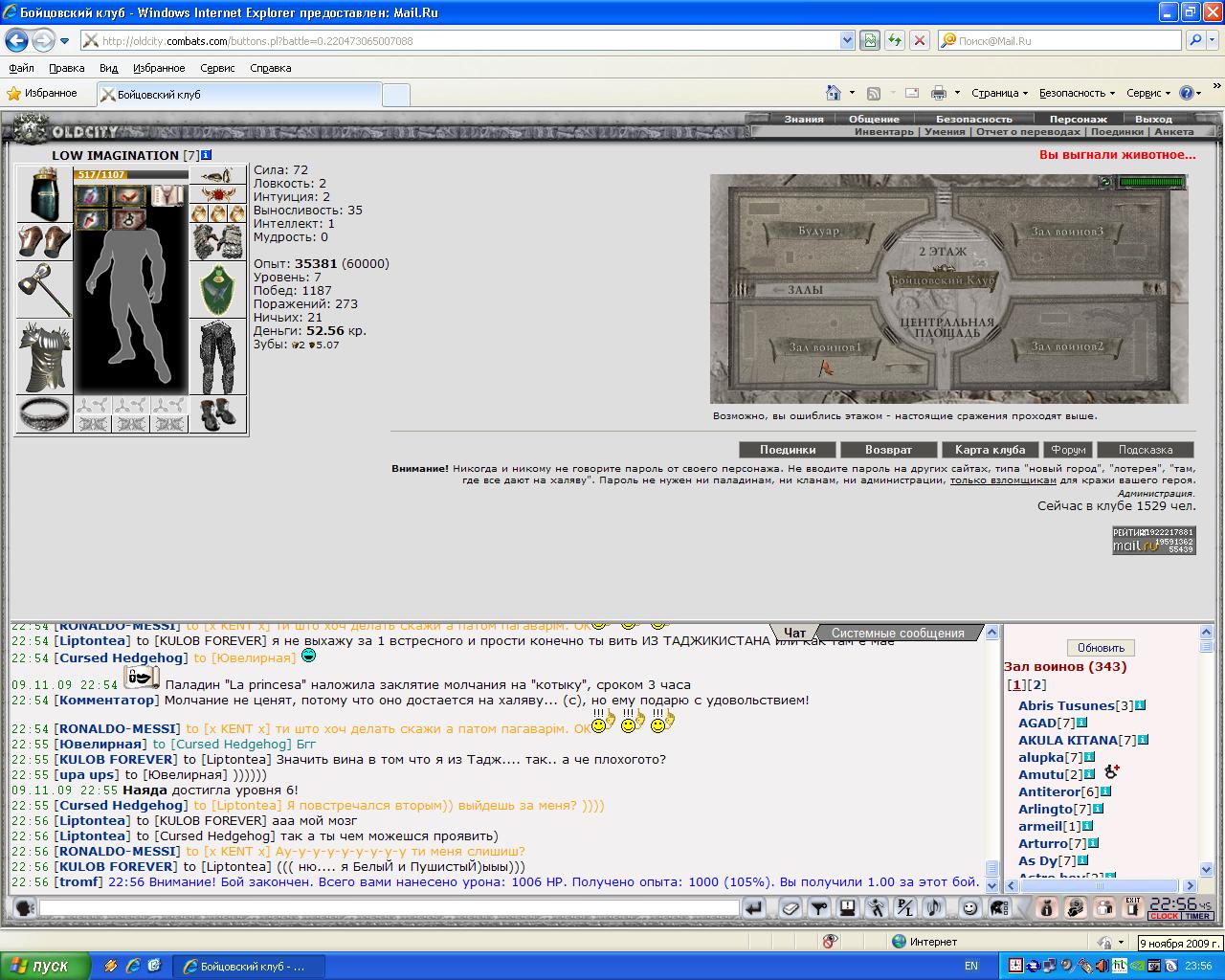This screenshot has width=1225, height=980.
Task: Click the armored leggings slot
Action: point(218,357)
